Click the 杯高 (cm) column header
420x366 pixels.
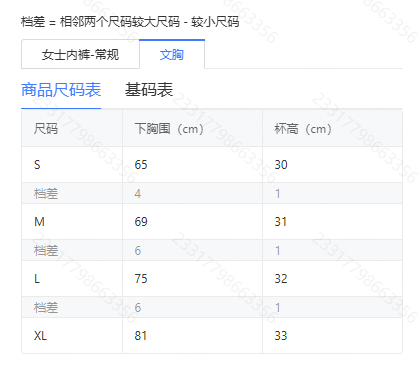303,129
